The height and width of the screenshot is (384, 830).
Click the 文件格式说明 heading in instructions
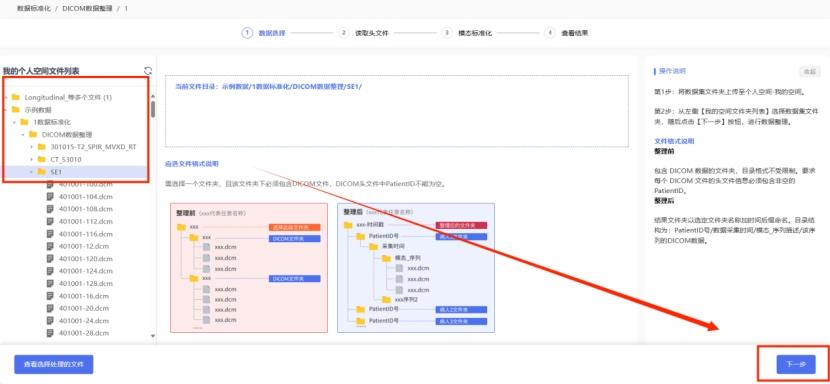click(x=674, y=141)
